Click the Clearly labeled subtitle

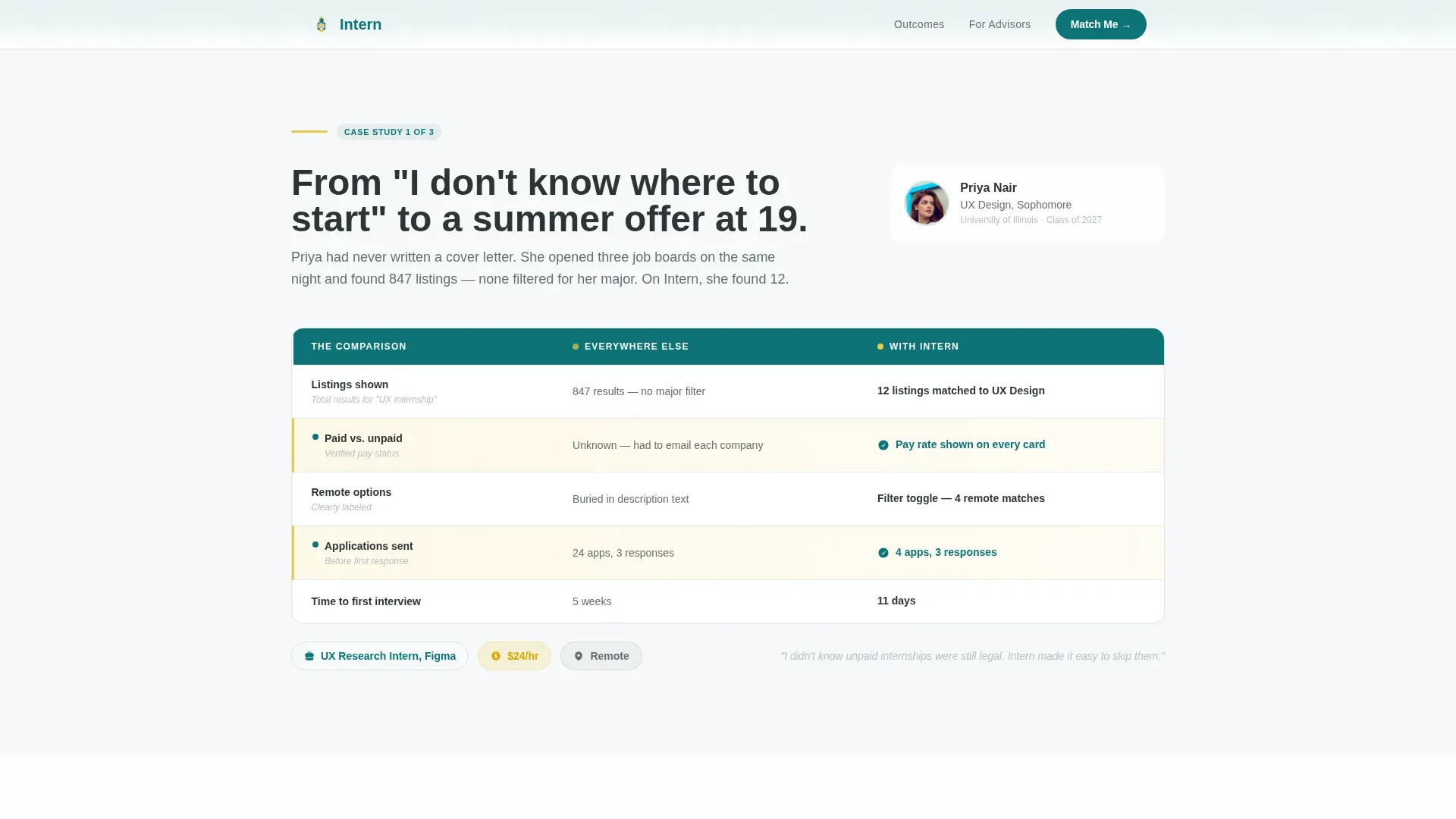pos(341,507)
